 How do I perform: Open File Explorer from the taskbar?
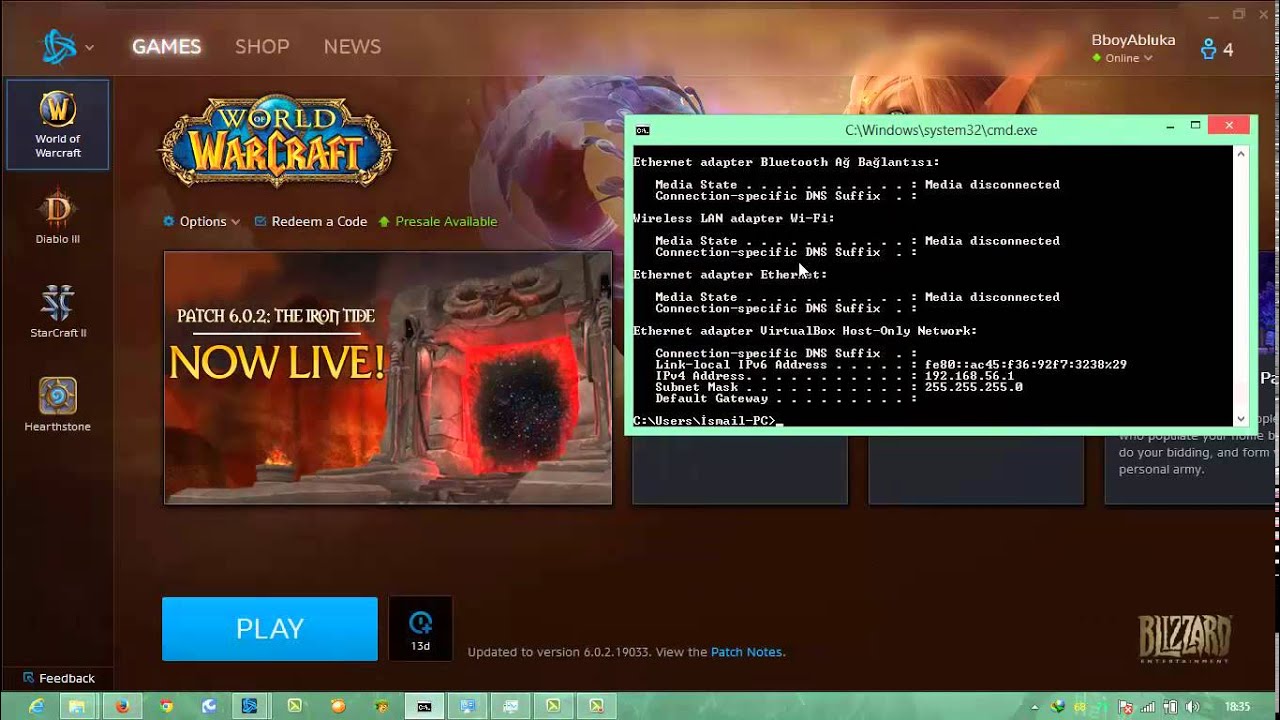coord(78,706)
